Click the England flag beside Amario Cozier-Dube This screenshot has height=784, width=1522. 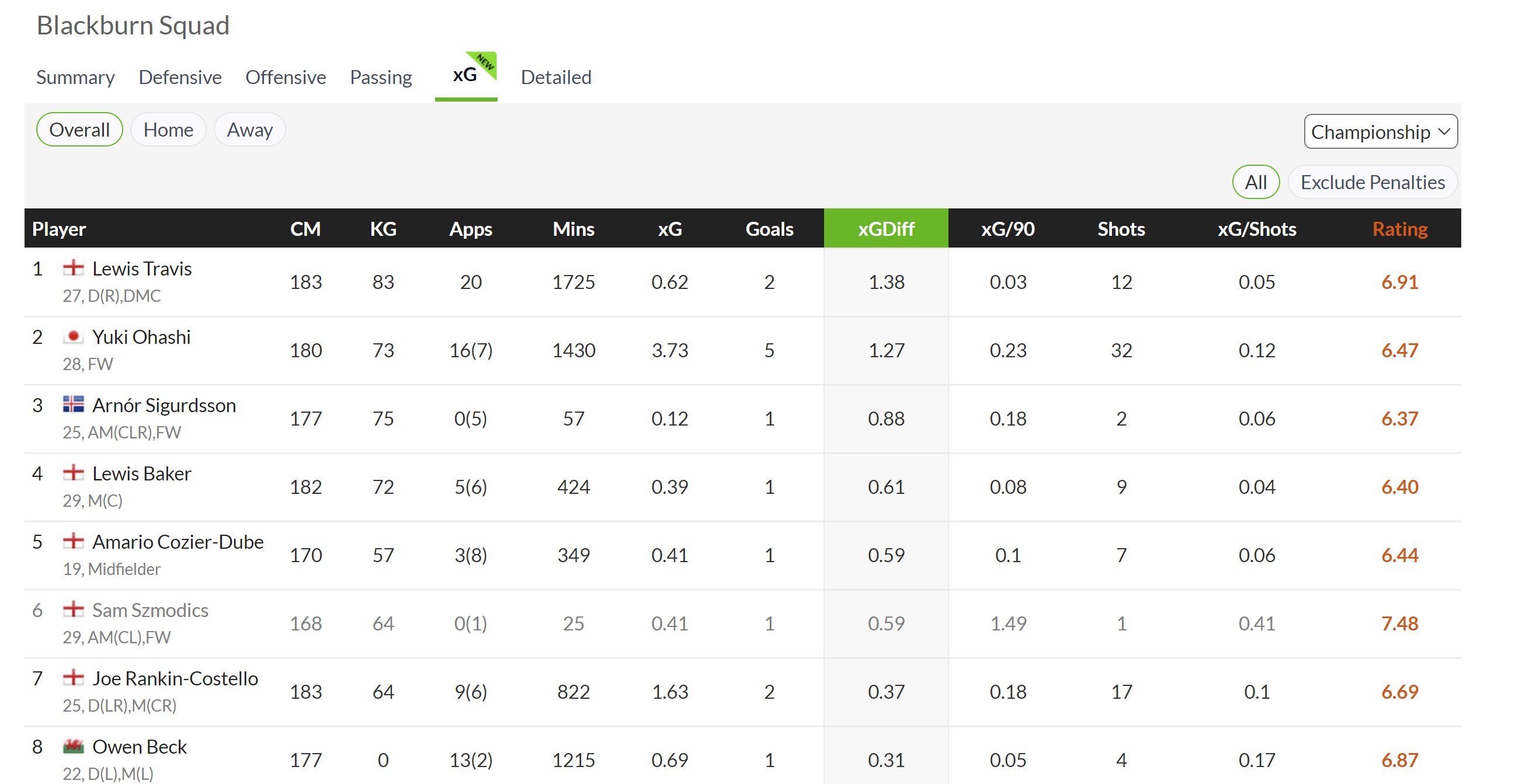click(x=73, y=541)
